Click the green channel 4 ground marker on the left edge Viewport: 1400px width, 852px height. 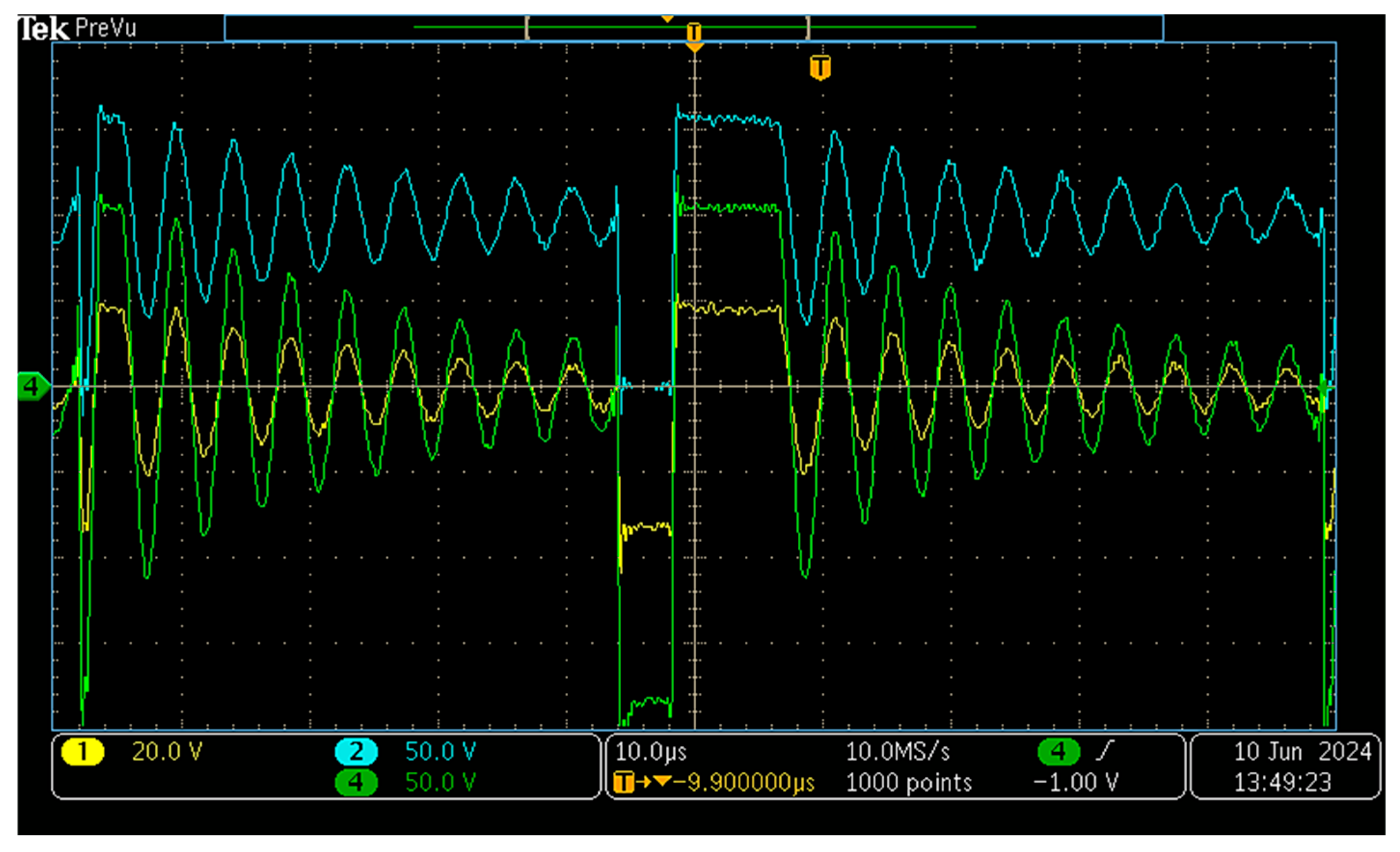click(32, 387)
